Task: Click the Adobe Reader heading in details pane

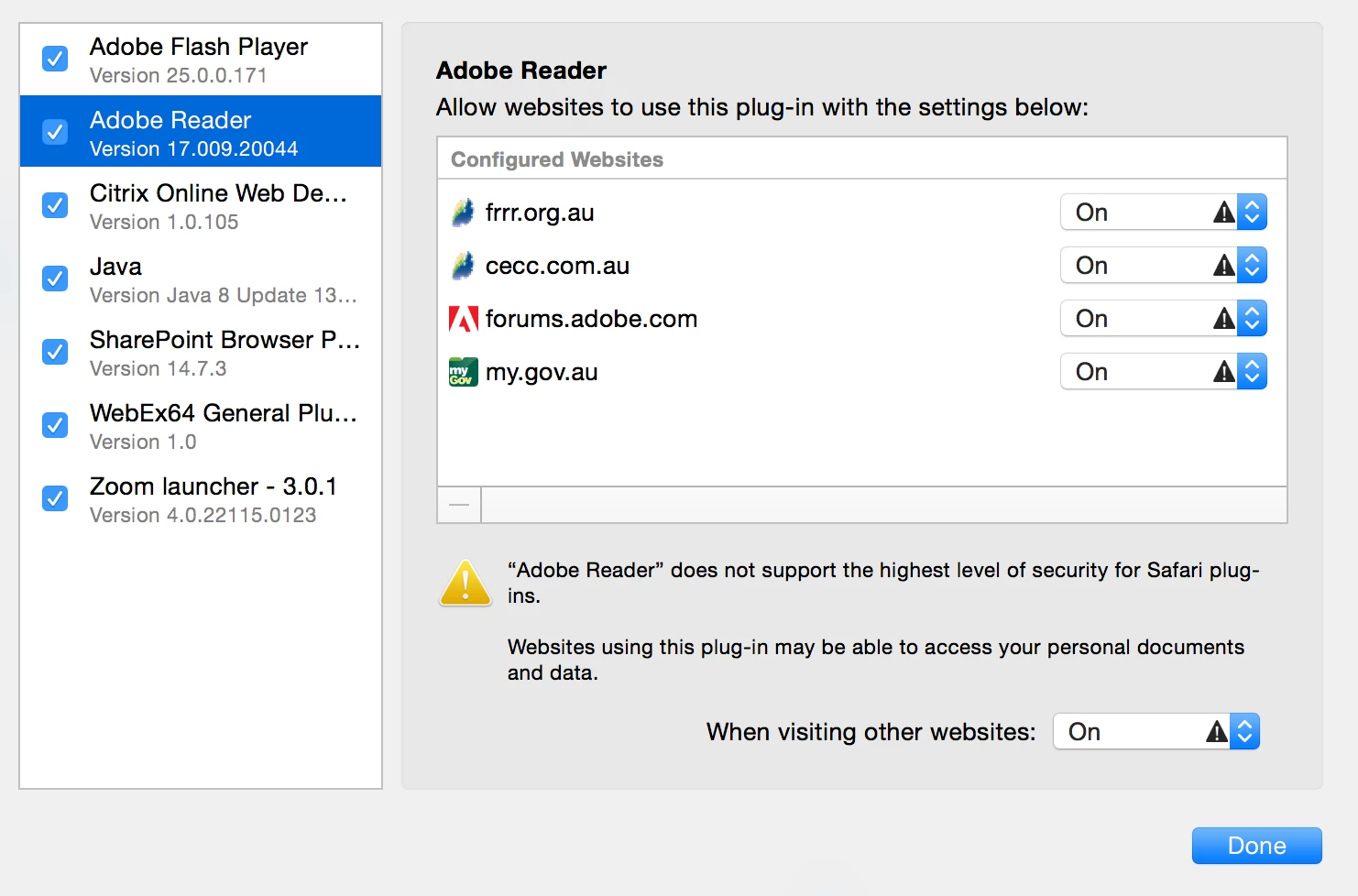Action: 520,71
